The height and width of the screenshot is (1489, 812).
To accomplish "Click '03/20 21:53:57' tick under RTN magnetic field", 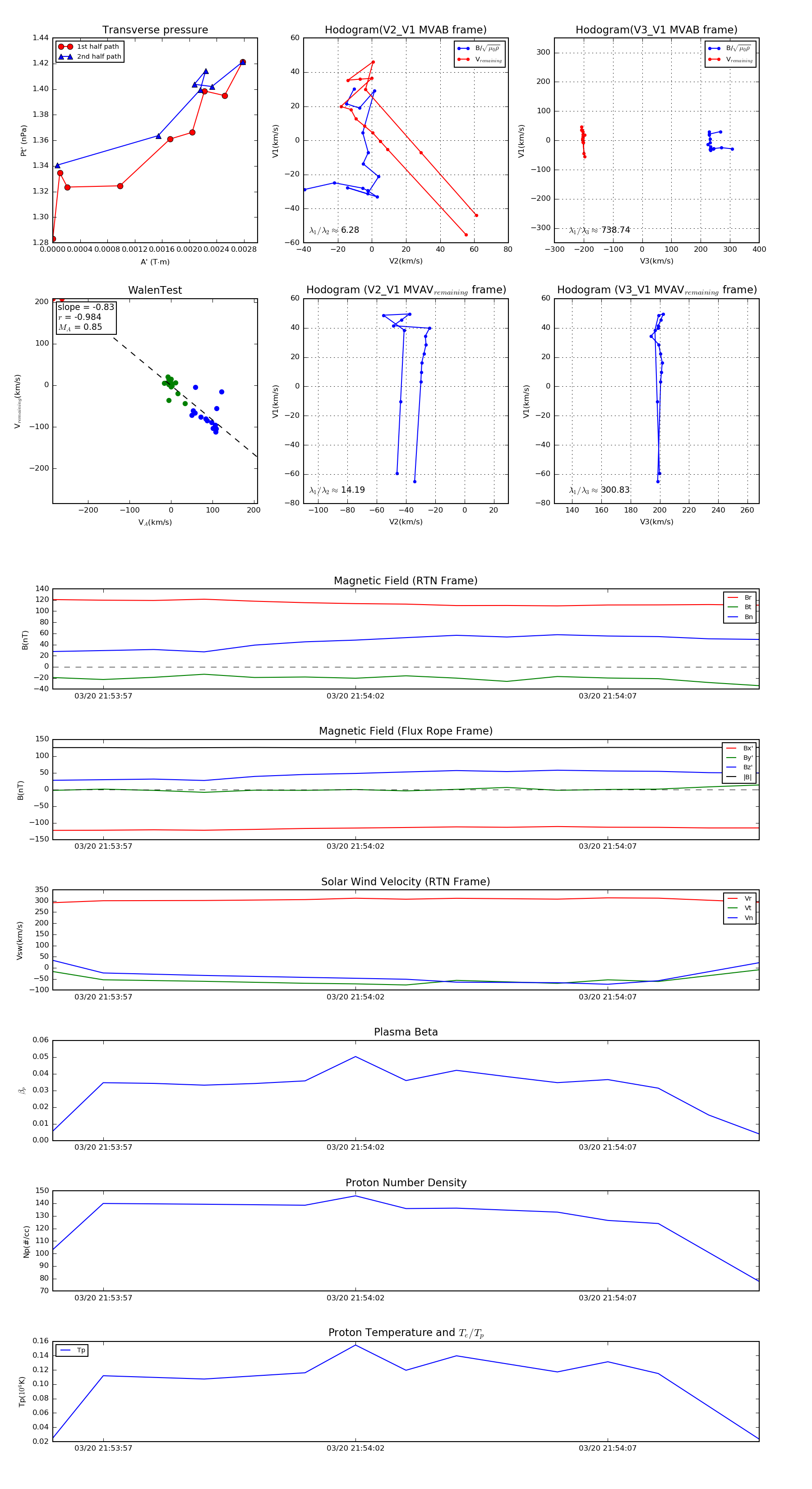I will click(x=103, y=696).
